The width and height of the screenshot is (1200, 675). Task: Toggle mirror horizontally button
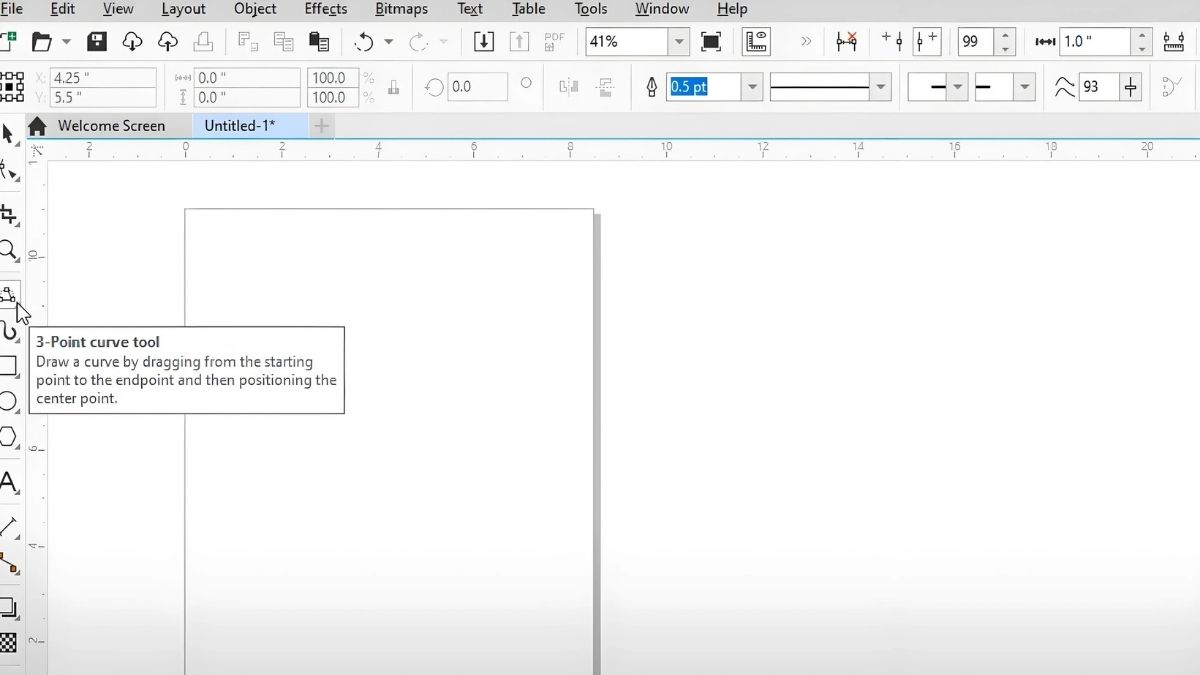[569, 87]
